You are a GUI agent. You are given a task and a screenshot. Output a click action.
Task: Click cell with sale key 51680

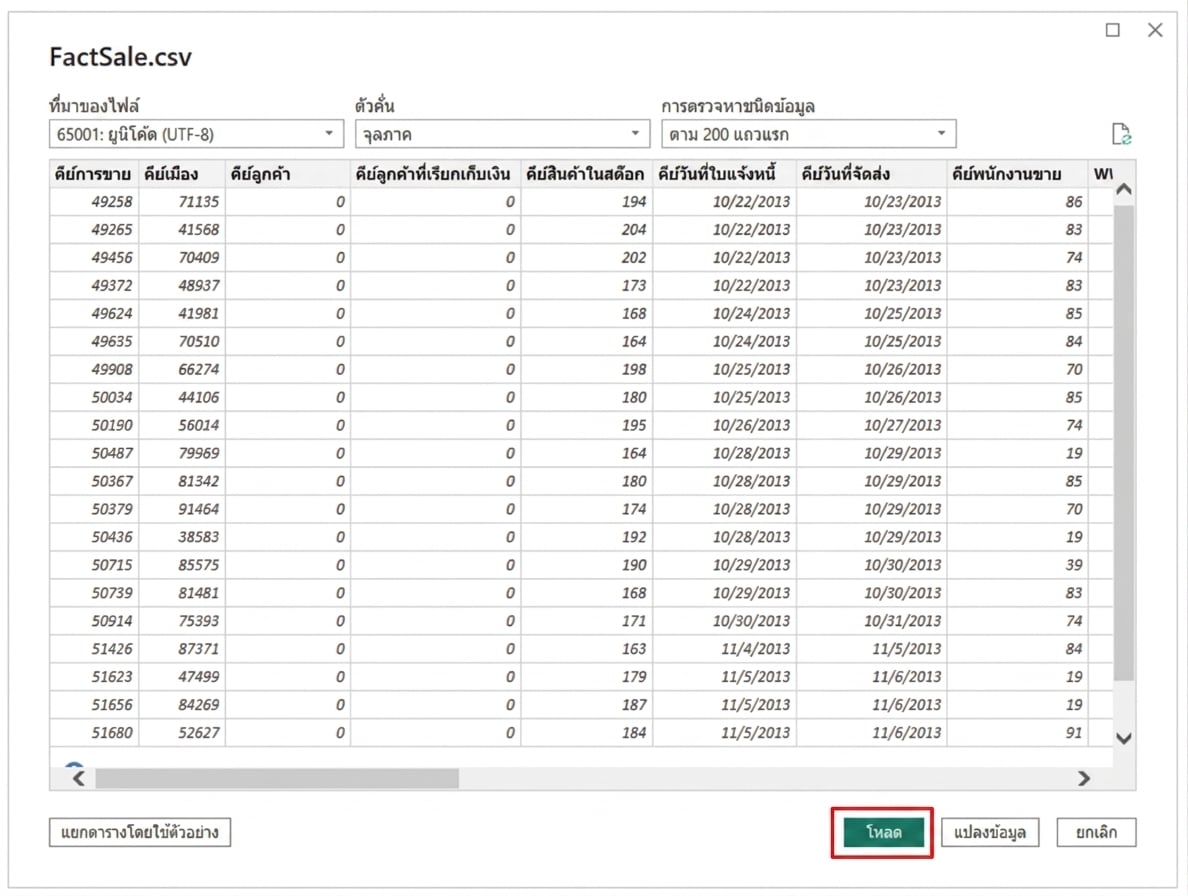click(94, 733)
